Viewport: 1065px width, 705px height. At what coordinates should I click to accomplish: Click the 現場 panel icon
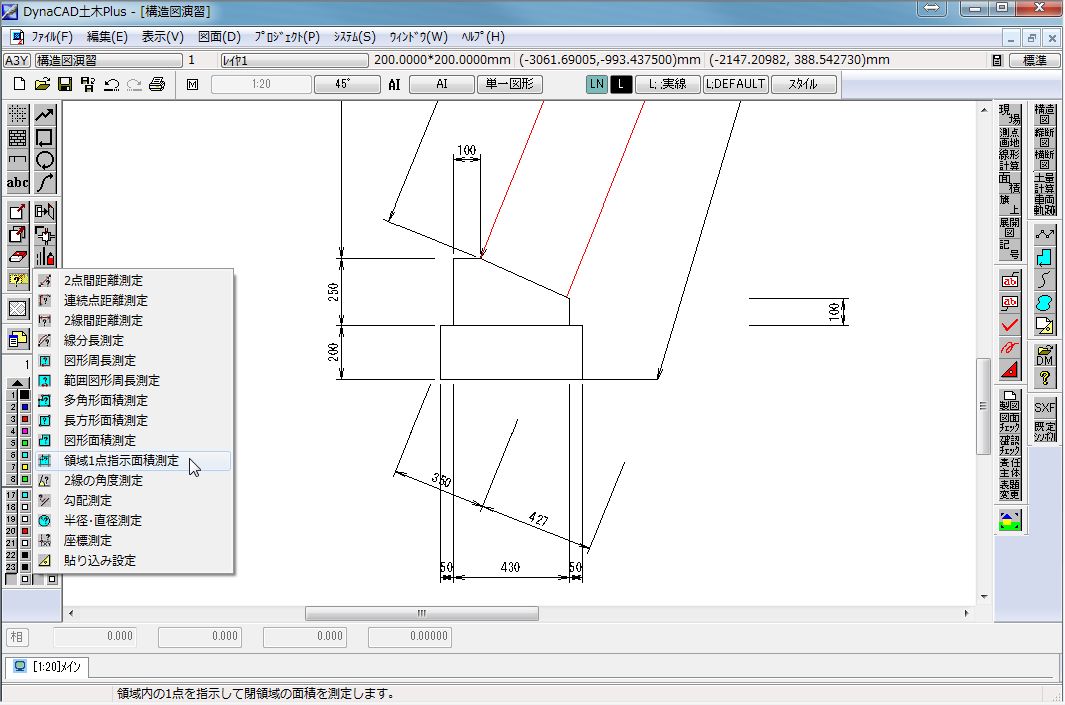[x=1010, y=114]
